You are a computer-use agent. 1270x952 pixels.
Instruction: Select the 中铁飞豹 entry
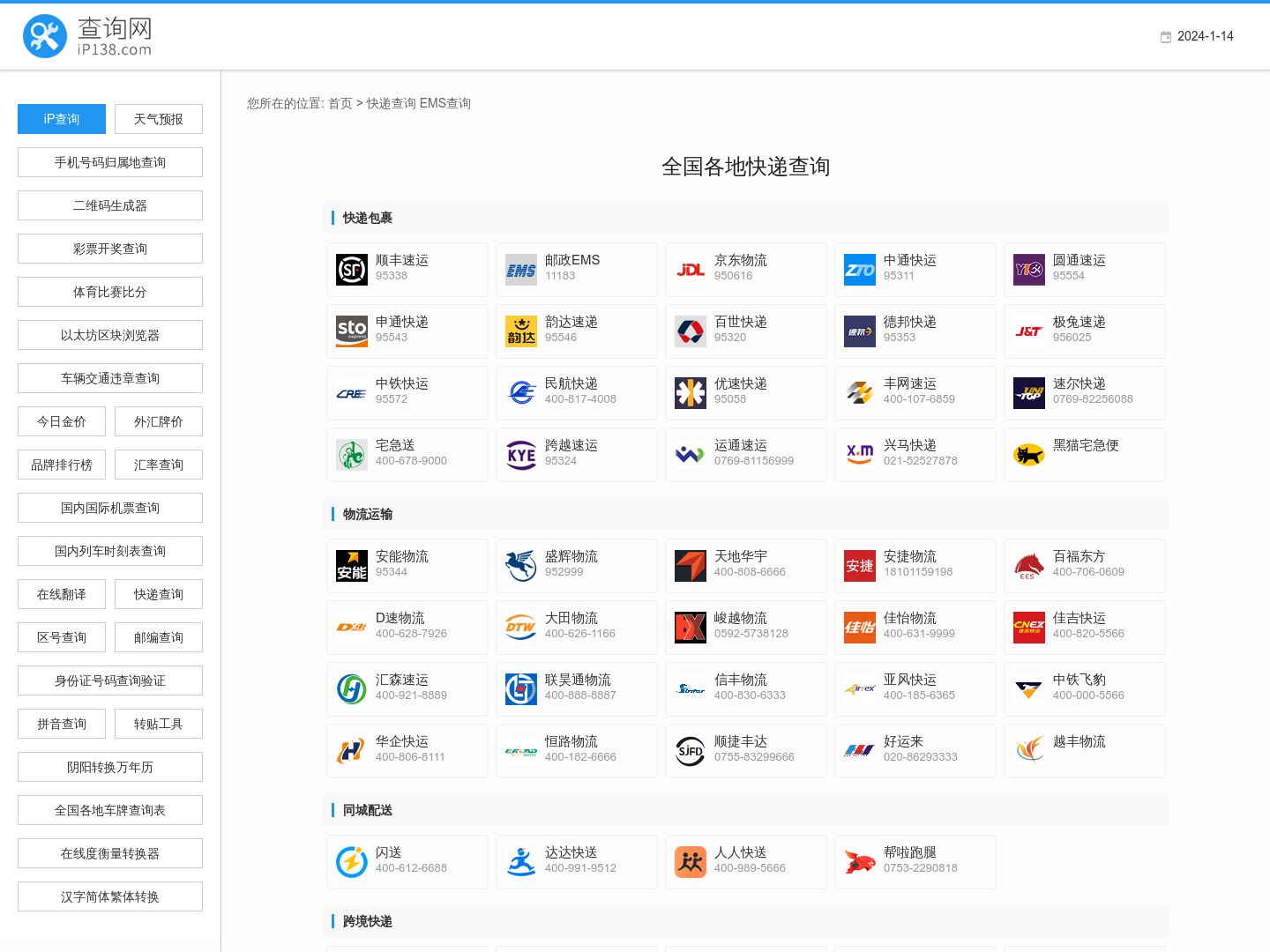[1085, 689]
